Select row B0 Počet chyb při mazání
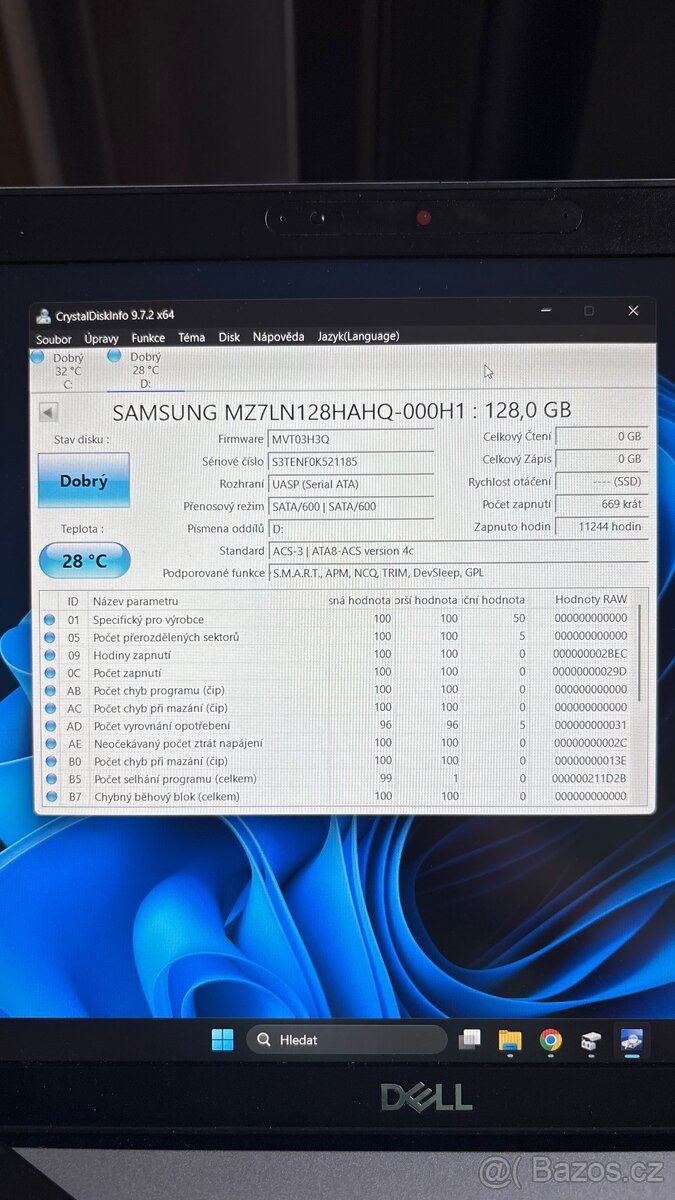The image size is (675, 1200). click(x=338, y=761)
